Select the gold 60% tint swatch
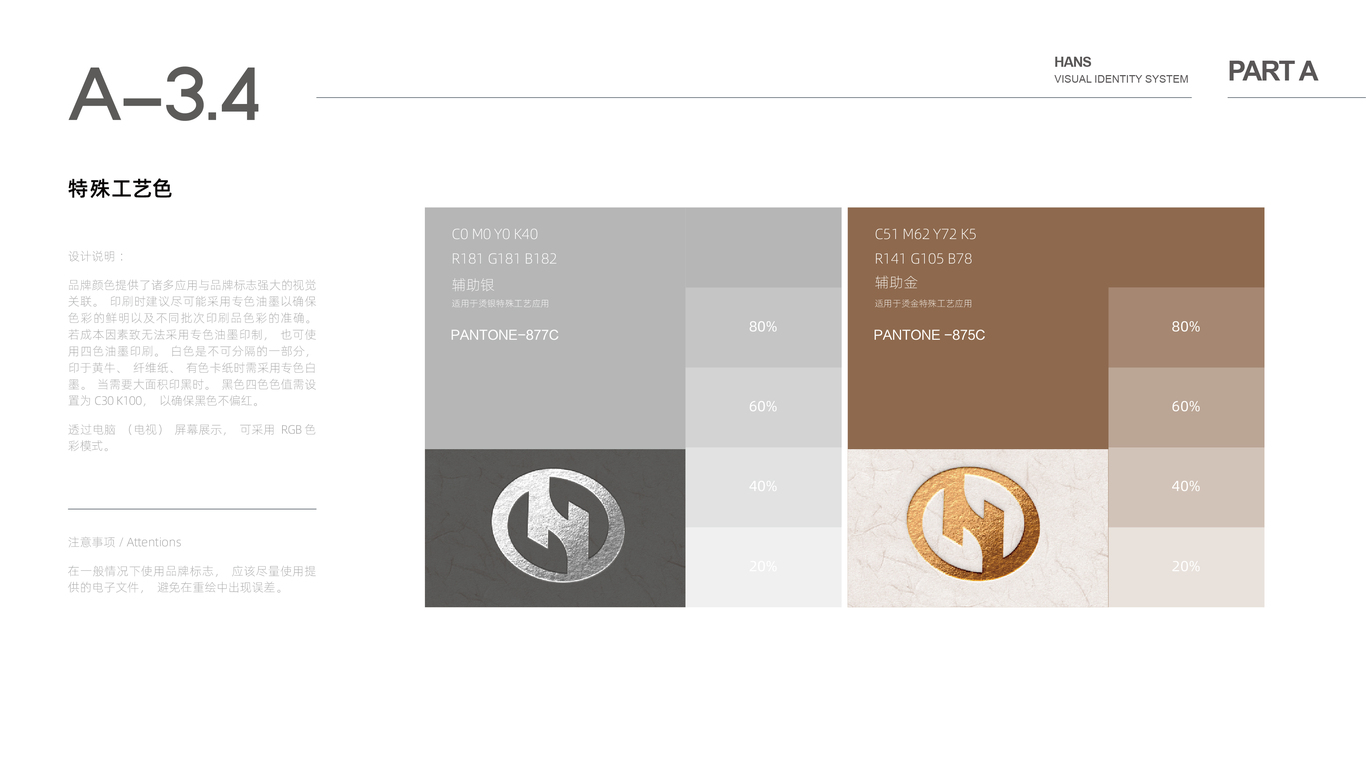This screenshot has width=1366, height=768. (1186, 407)
